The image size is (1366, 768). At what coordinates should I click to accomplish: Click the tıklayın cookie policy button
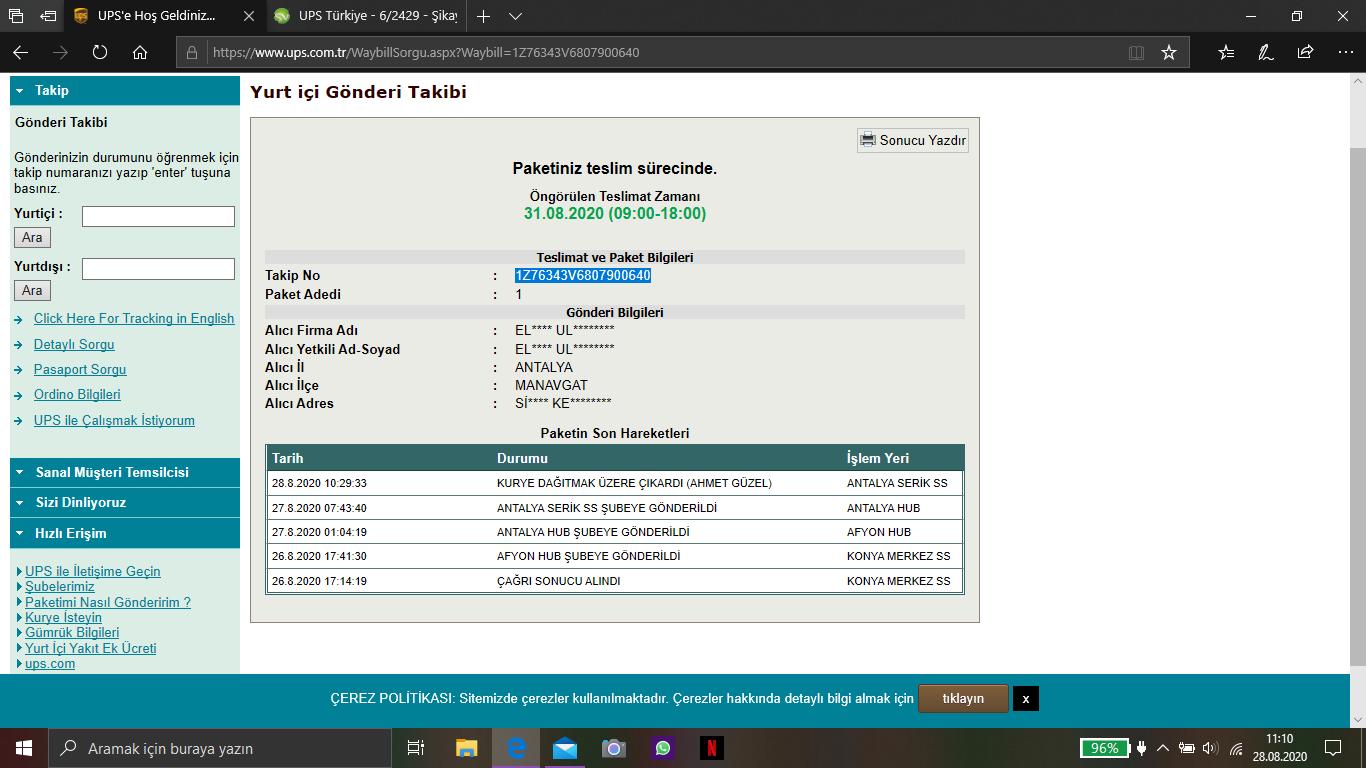tap(963, 698)
